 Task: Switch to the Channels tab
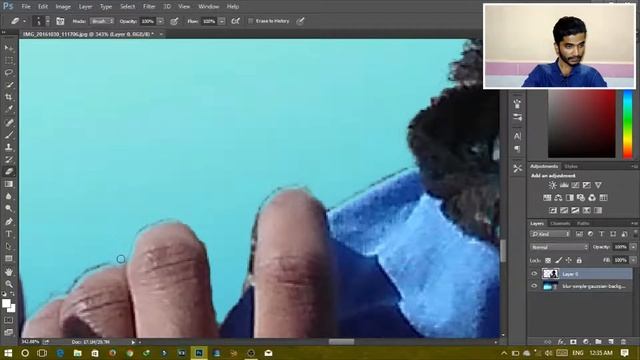560,224
